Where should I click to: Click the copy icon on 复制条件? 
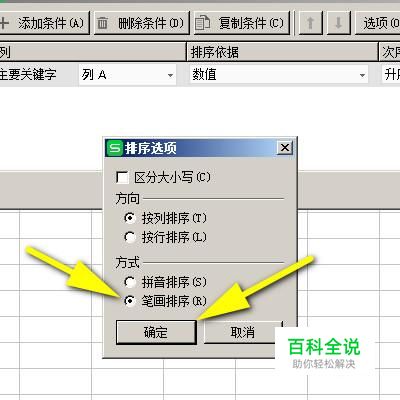pos(202,23)
